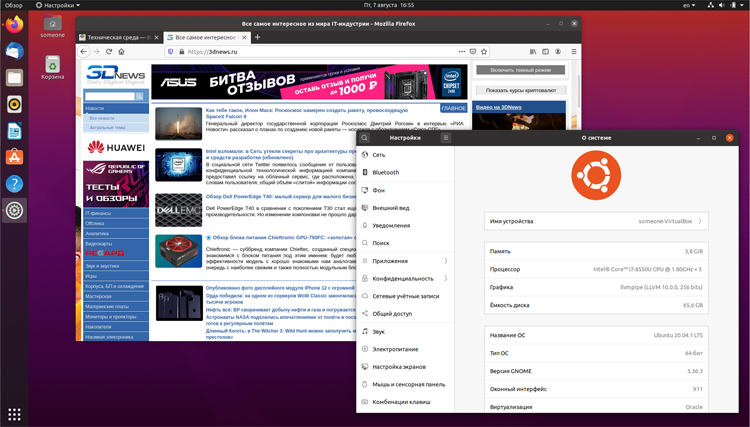This screenshot has height=427, width=750.
Task: Open Обзор activities overview
Action: point(14,5)
